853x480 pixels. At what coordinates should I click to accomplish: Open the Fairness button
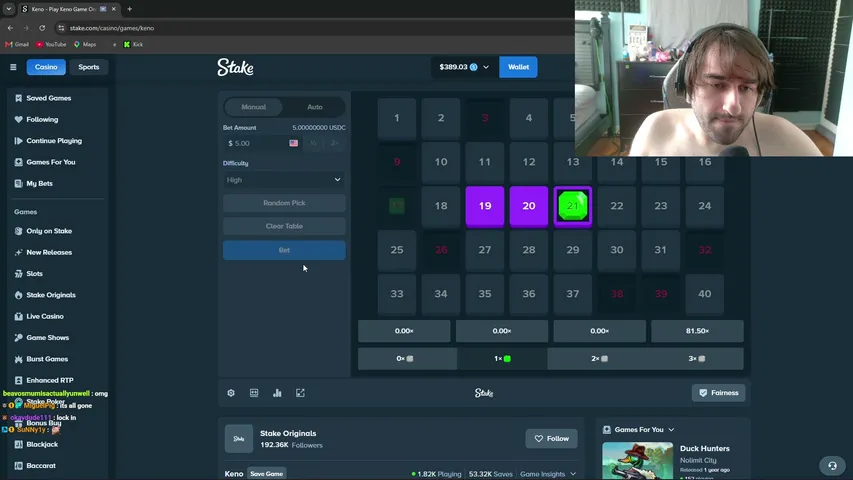(x=719, y=393)
